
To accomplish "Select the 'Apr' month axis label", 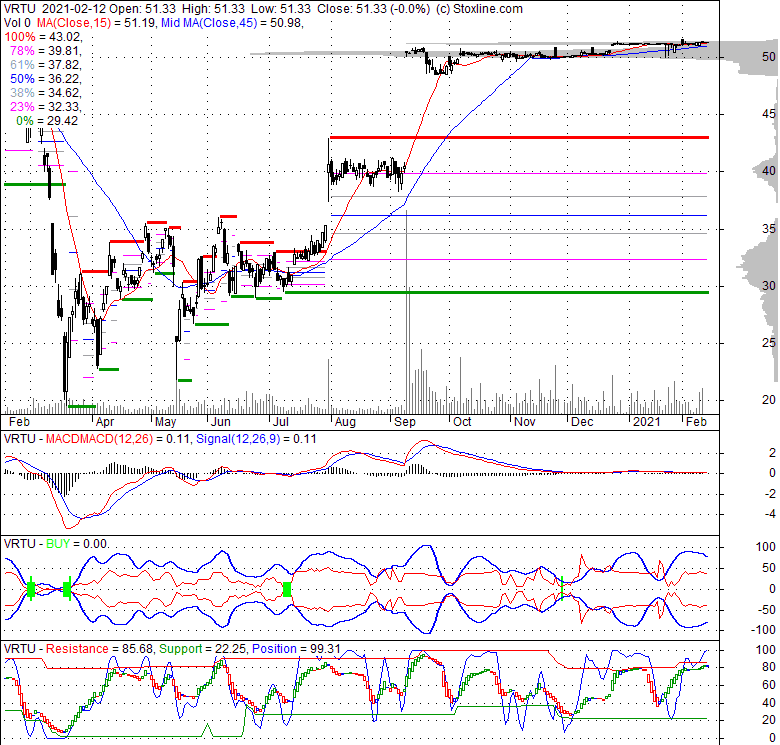I will 104,422.
